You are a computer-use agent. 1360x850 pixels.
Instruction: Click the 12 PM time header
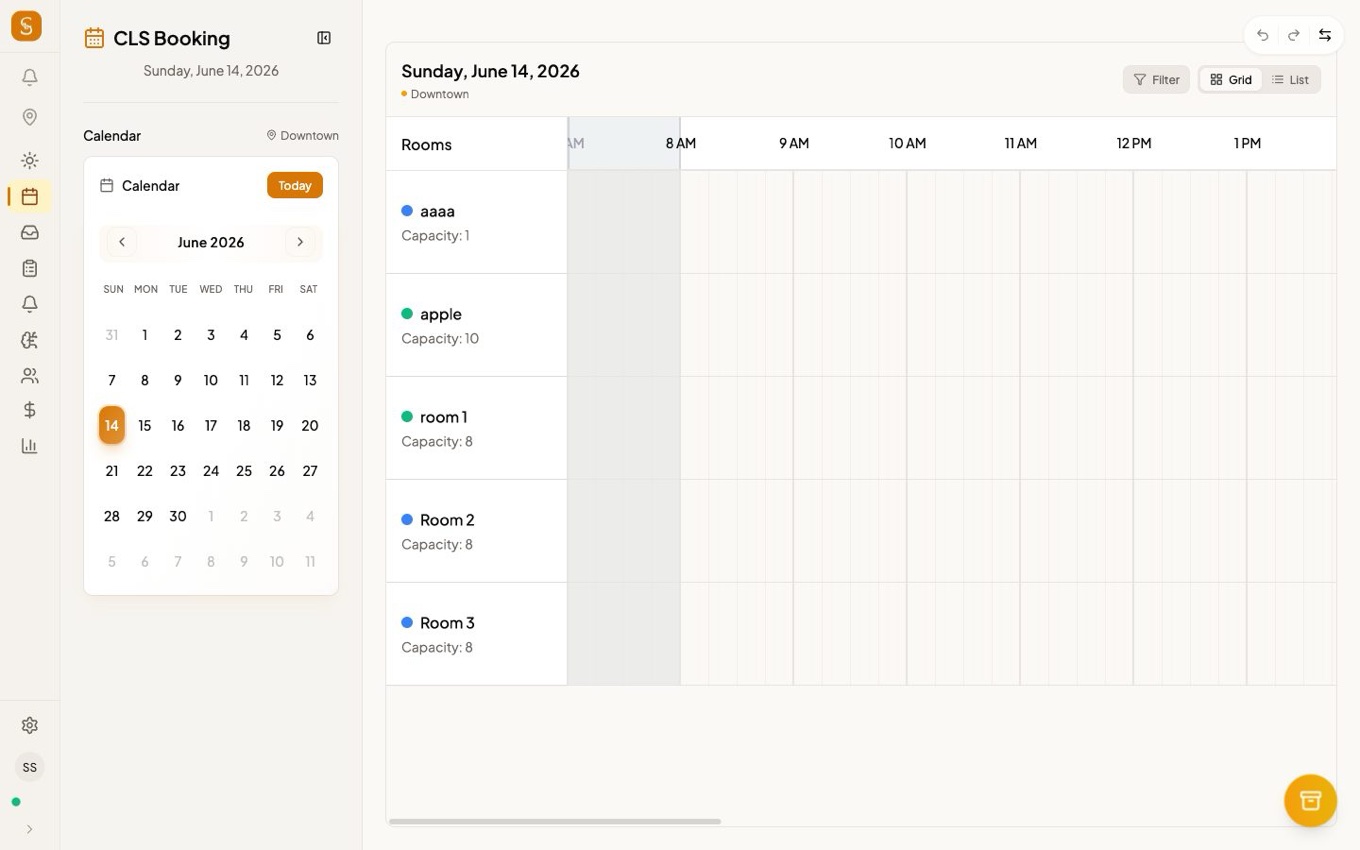point(1134,143)
